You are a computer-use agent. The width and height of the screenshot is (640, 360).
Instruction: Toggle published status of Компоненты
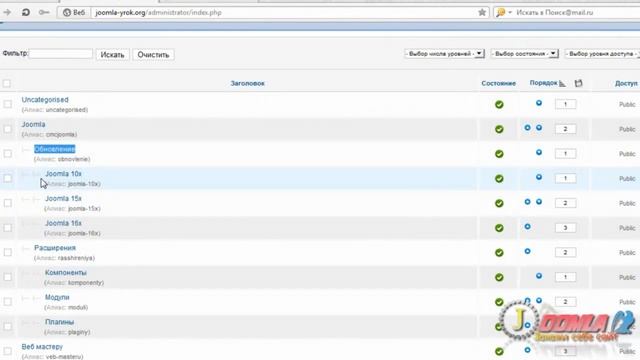click(499, 278)
